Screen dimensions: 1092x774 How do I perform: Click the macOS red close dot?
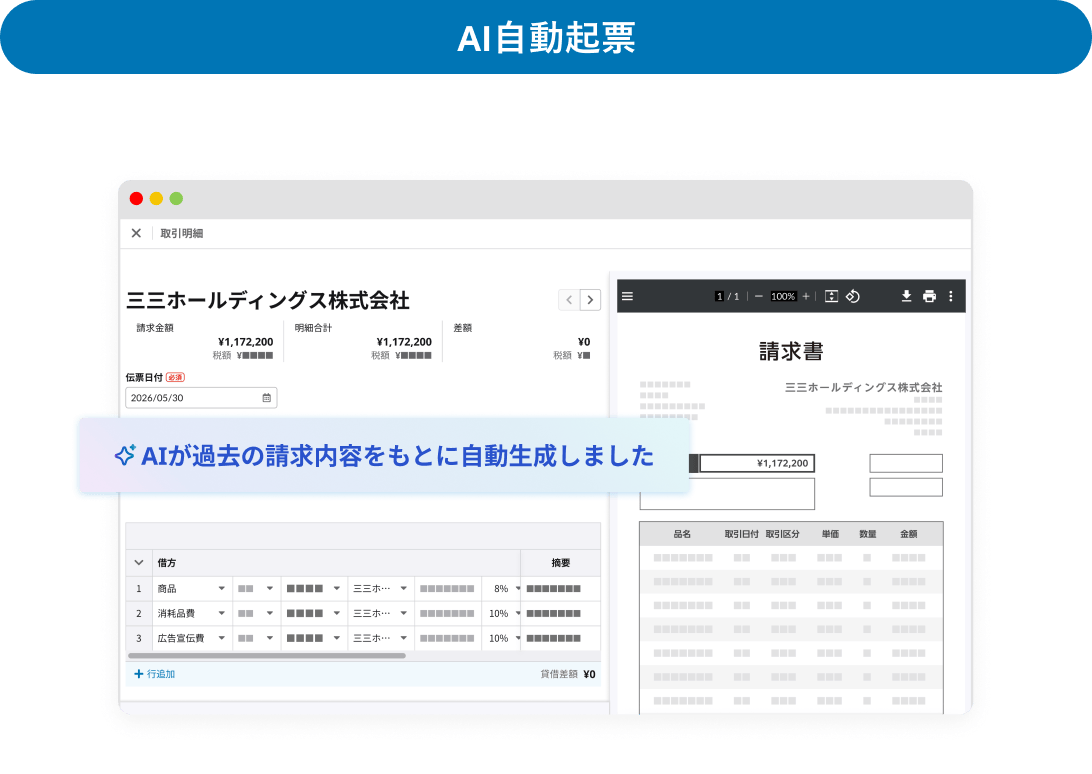pyautogui.click(x=136, y=199)
